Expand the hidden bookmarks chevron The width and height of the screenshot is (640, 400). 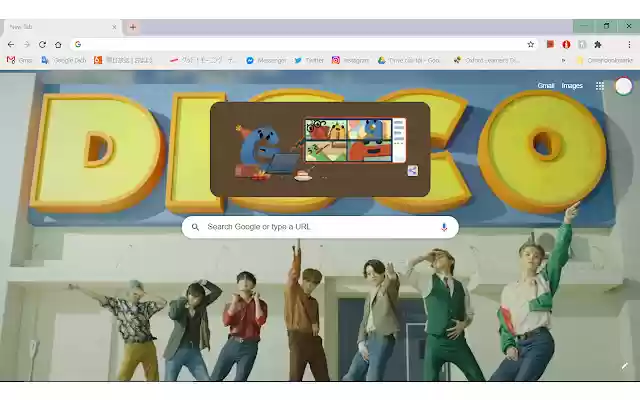(x=564, y=60)
